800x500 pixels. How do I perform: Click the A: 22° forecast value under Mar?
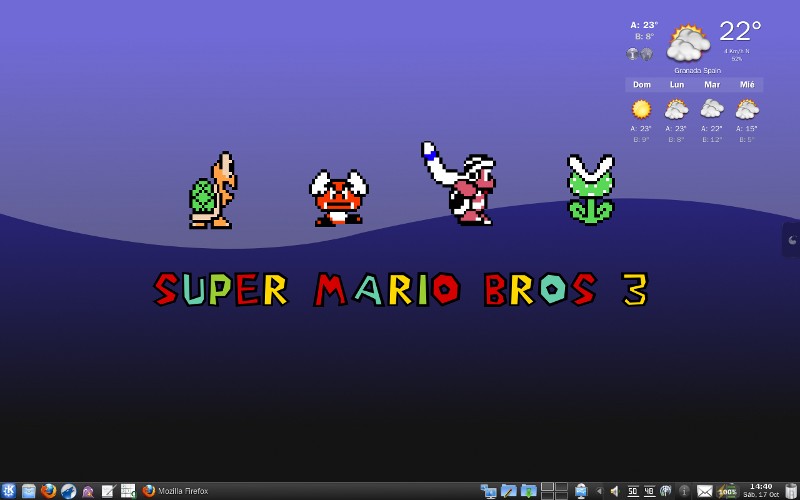[712, 129]
